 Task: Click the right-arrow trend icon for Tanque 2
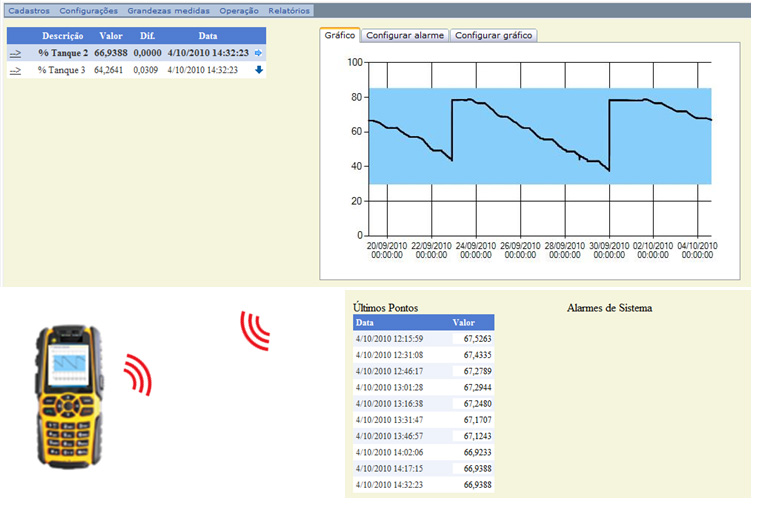[259, 53]
